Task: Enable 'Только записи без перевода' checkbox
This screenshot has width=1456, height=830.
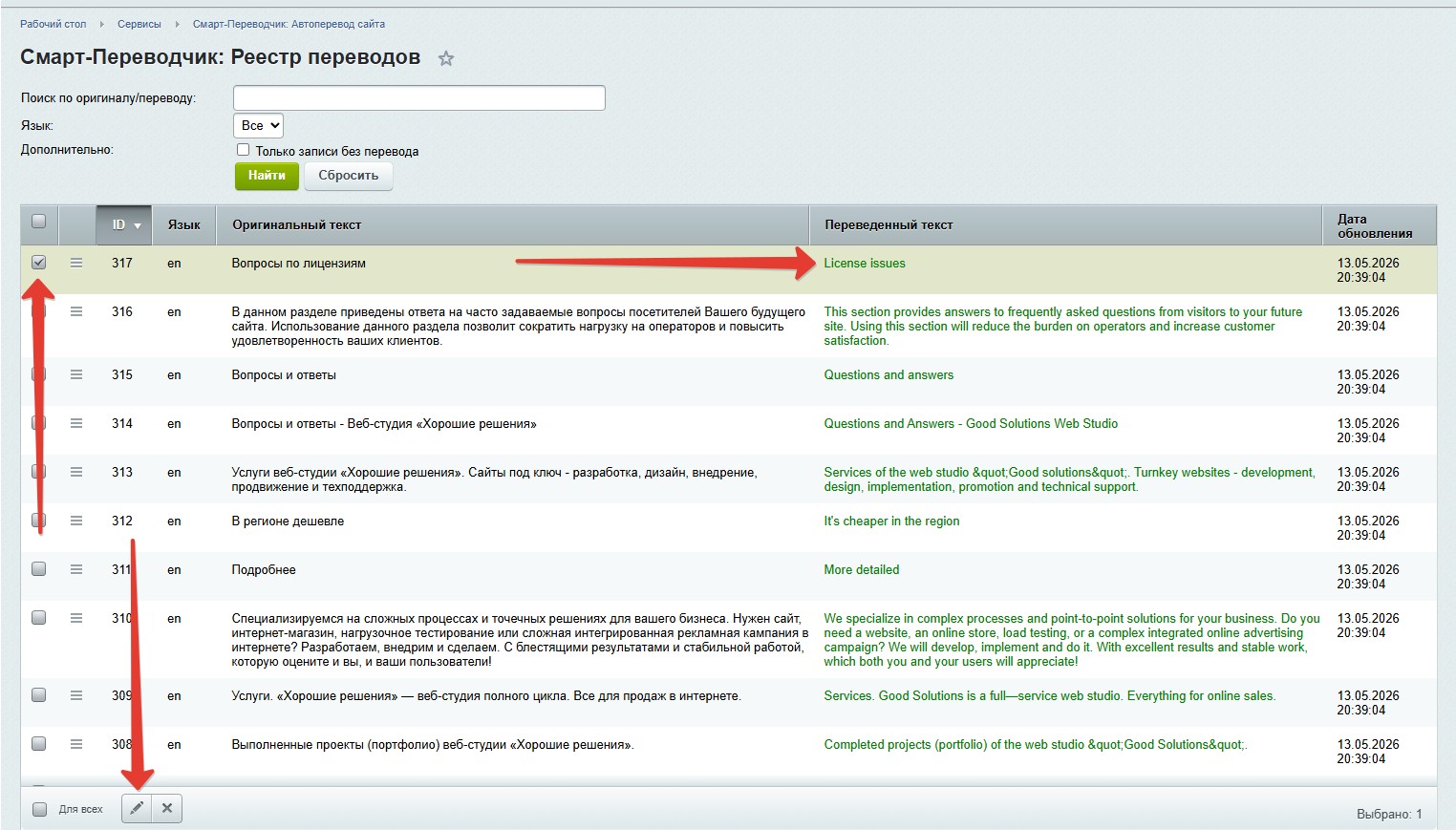Action: pos(243,150)
